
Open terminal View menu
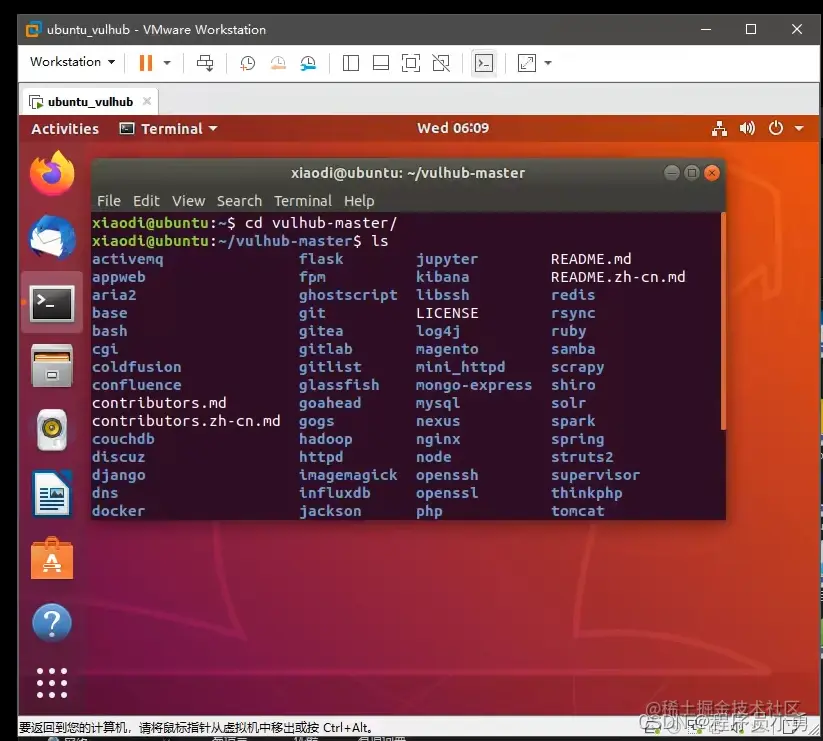[188, 201]
